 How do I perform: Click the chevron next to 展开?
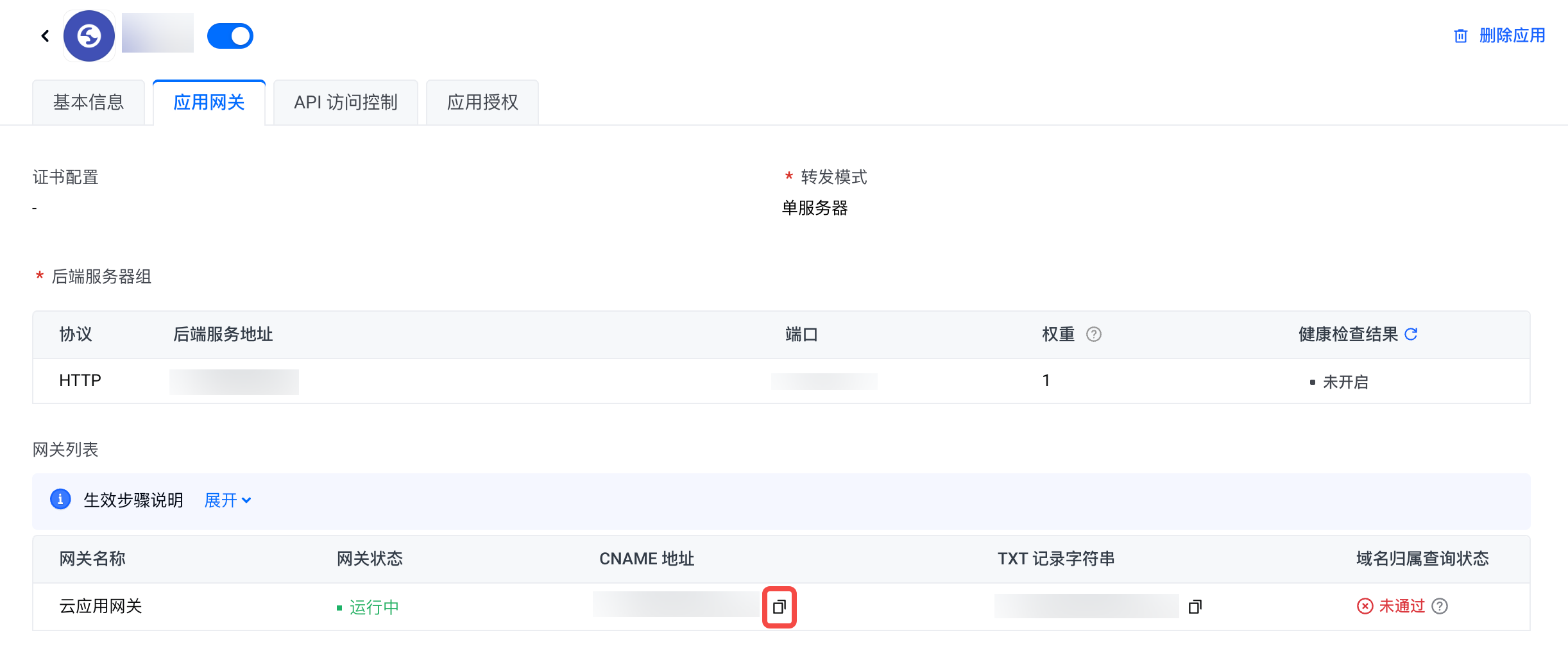(246, 500)
